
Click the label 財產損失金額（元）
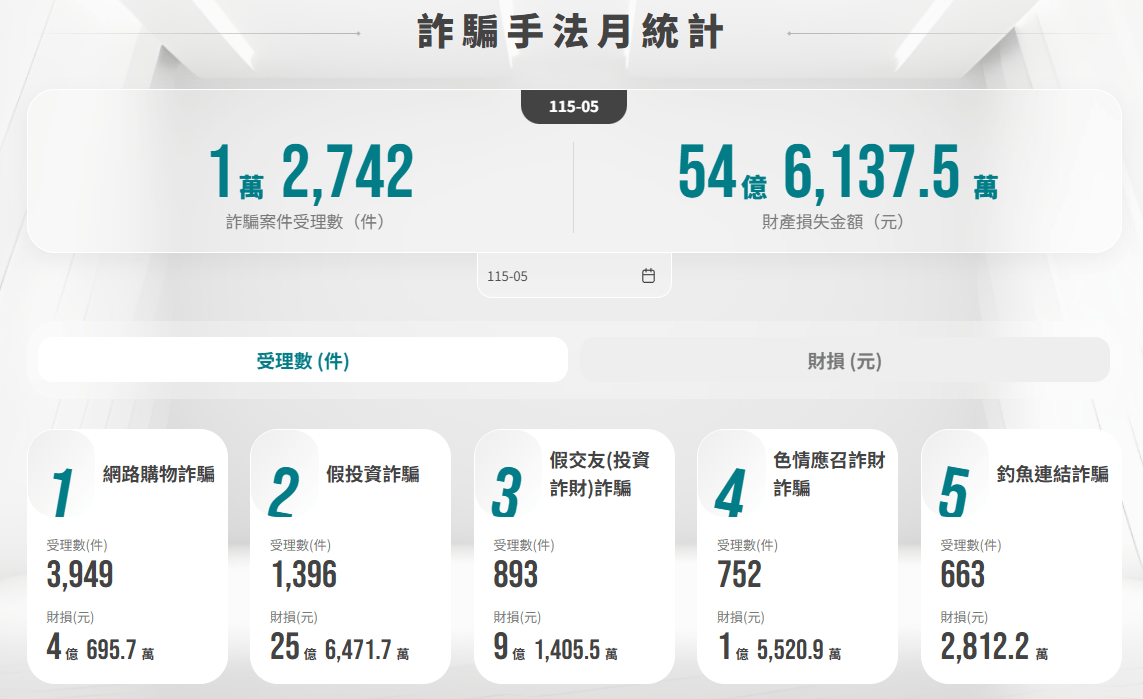pos(833,222)
